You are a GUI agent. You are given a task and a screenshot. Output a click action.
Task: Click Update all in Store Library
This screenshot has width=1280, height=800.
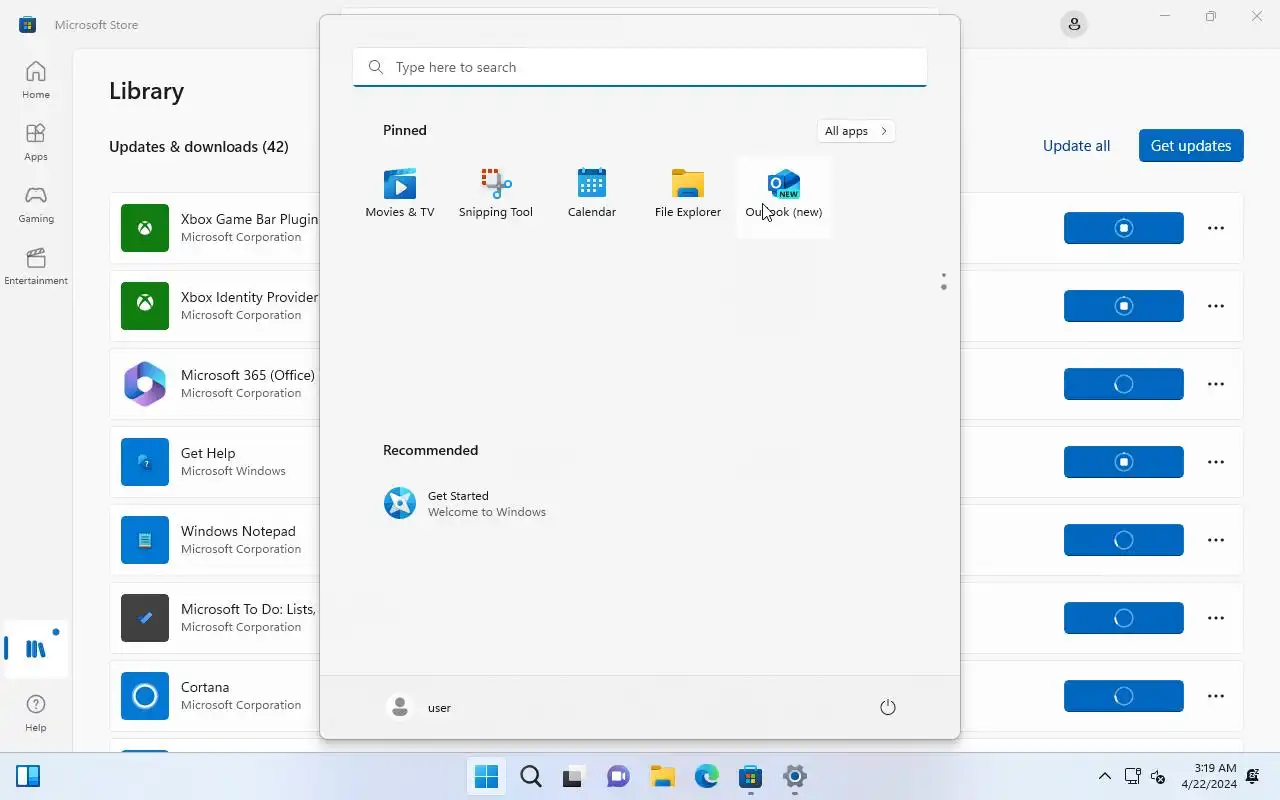[x=1076, y=146]
